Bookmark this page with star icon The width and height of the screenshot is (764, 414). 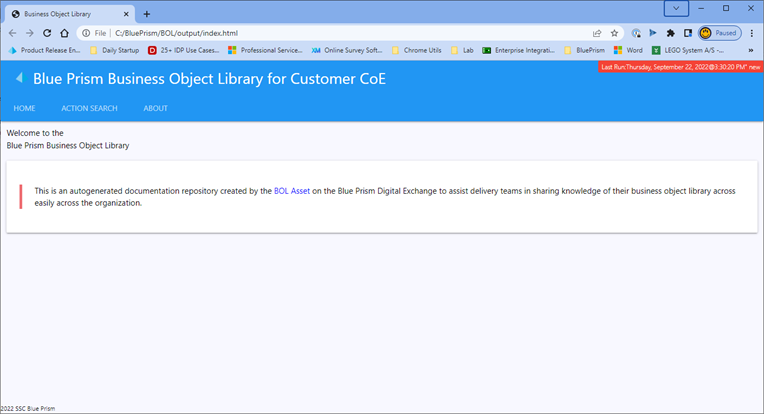point(614,33)
